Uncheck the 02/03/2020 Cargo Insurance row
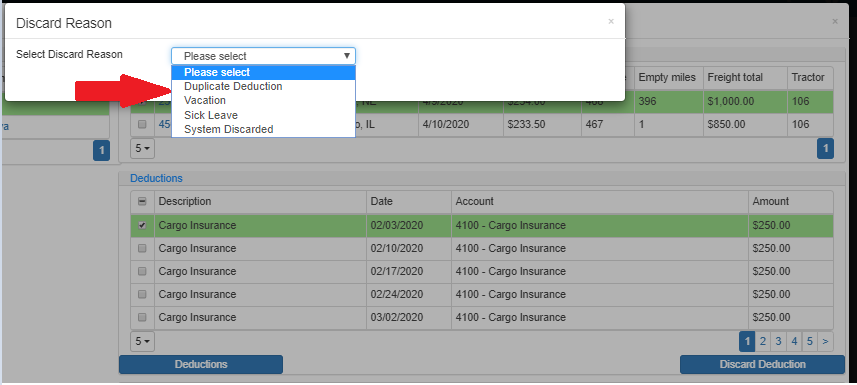 142,225
